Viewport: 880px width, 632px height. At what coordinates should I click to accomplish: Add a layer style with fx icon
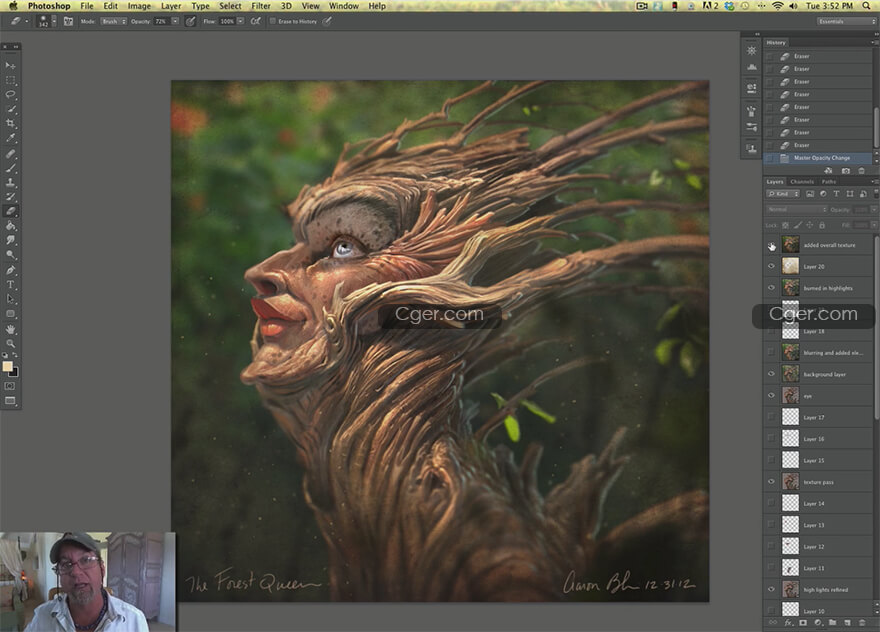click(x=789, y=622)
